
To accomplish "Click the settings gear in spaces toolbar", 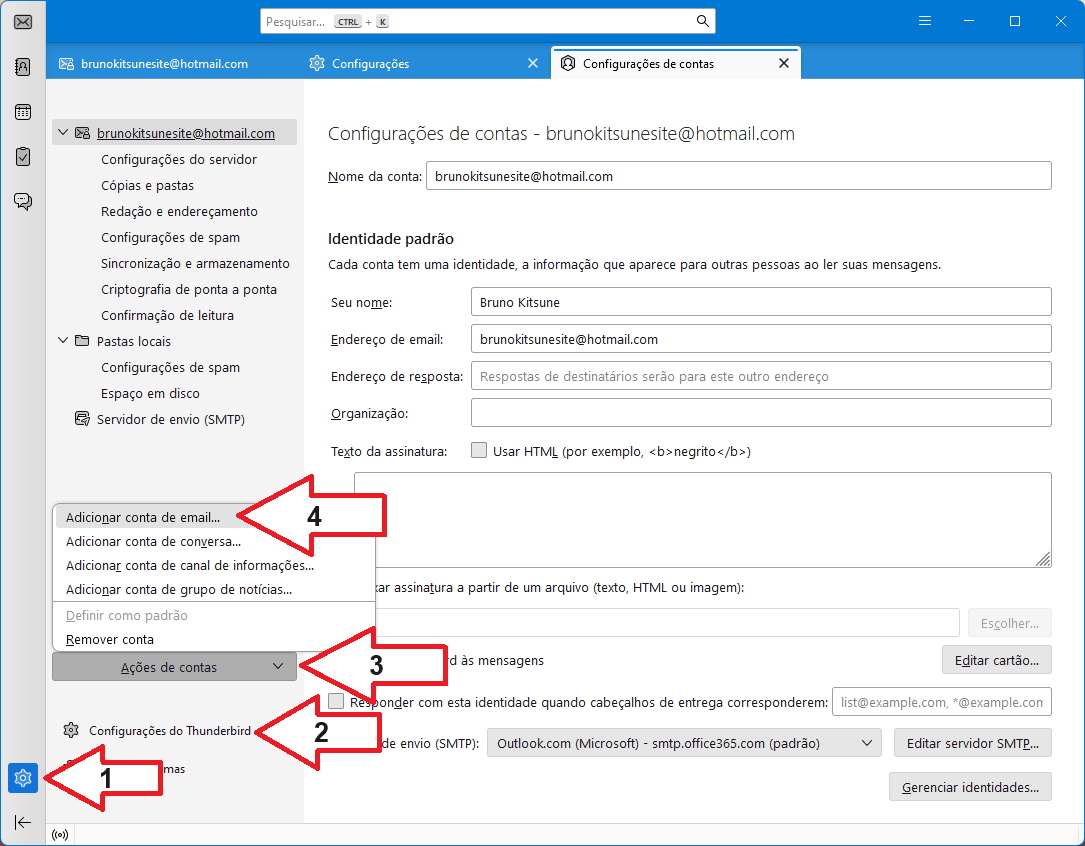I will tap(23, 778).
